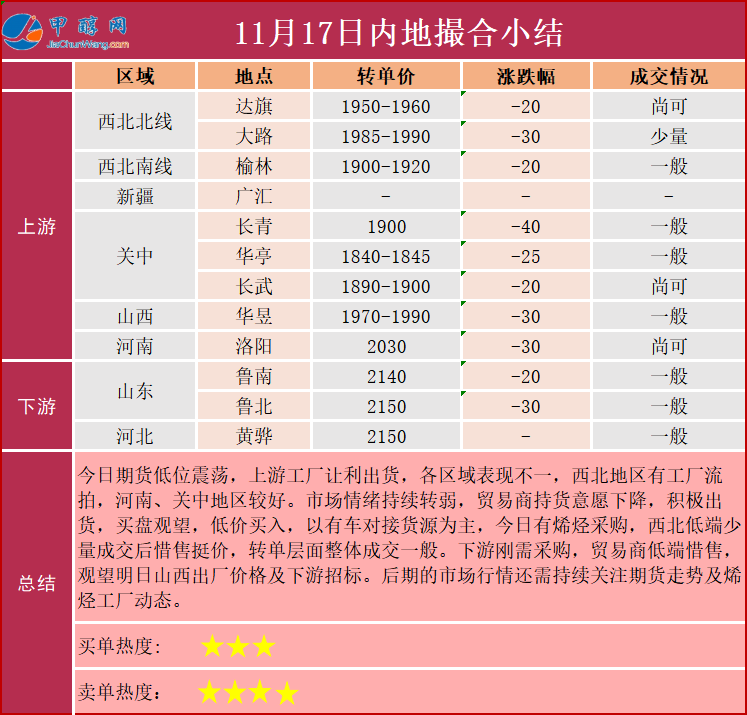The image size is (747, 715).
Task: Select the 区域 column header
Action: point(135,77)
